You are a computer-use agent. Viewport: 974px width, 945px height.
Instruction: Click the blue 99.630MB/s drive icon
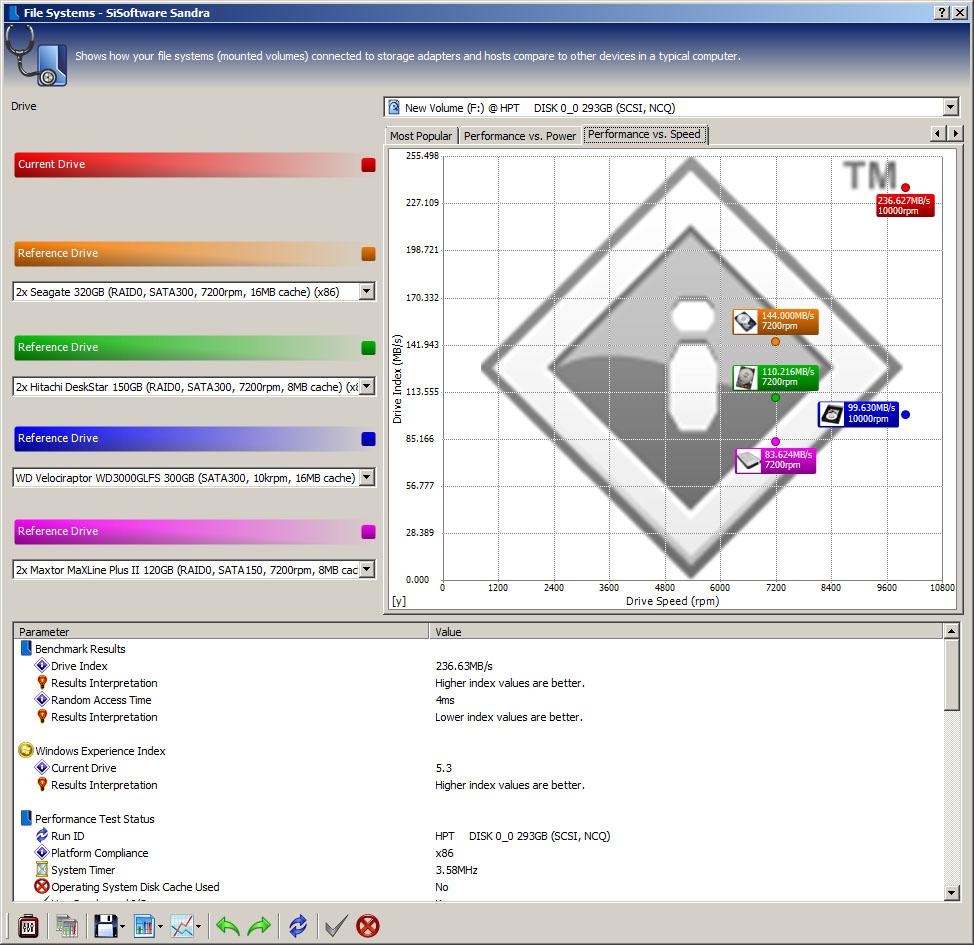tap(831, 414)
